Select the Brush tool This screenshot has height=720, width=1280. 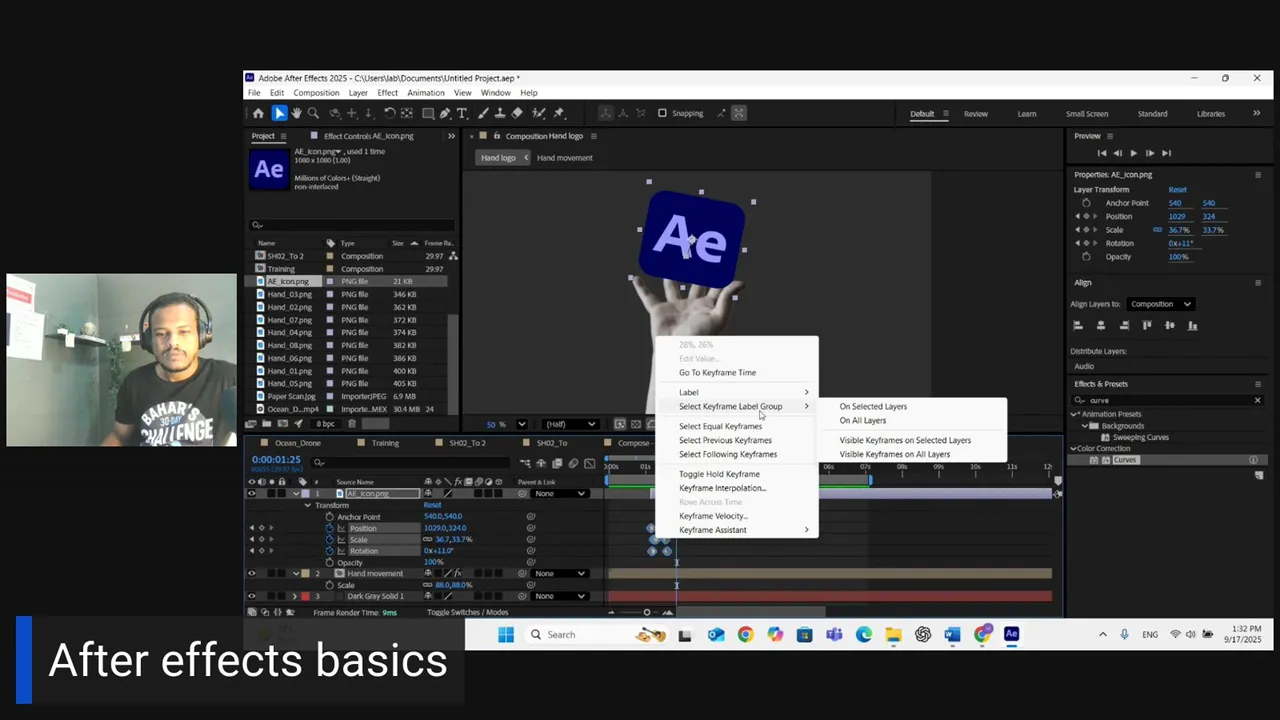[x=483, y=113]
